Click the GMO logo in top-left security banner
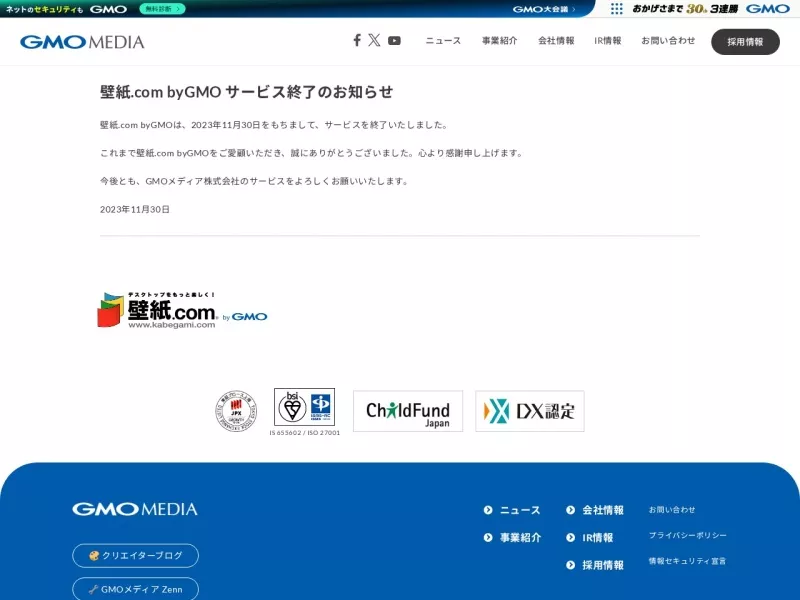800x600 pixels. pyautogui.click(x=108, y=9)
